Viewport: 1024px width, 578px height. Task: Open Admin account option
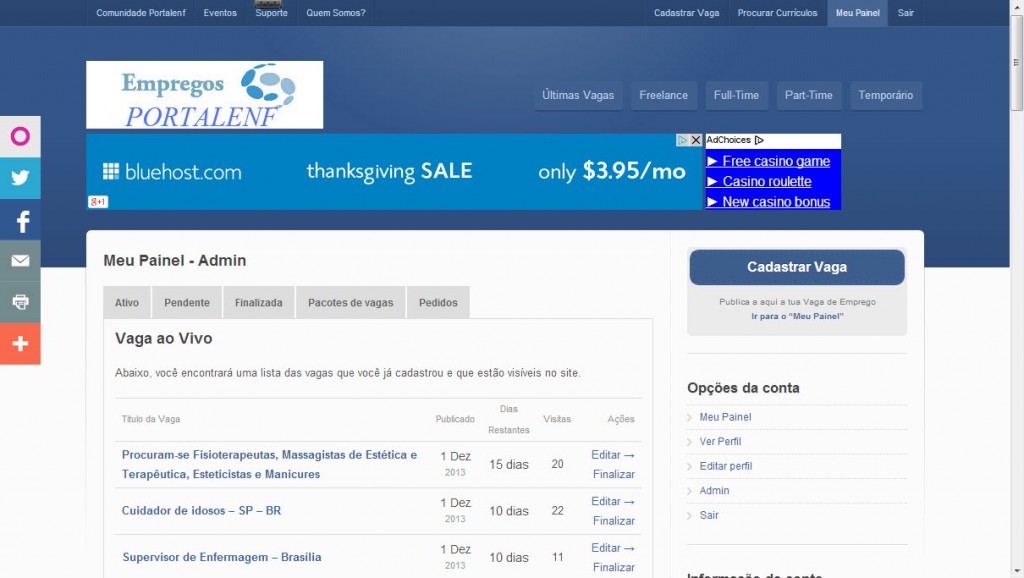[714, 490]
